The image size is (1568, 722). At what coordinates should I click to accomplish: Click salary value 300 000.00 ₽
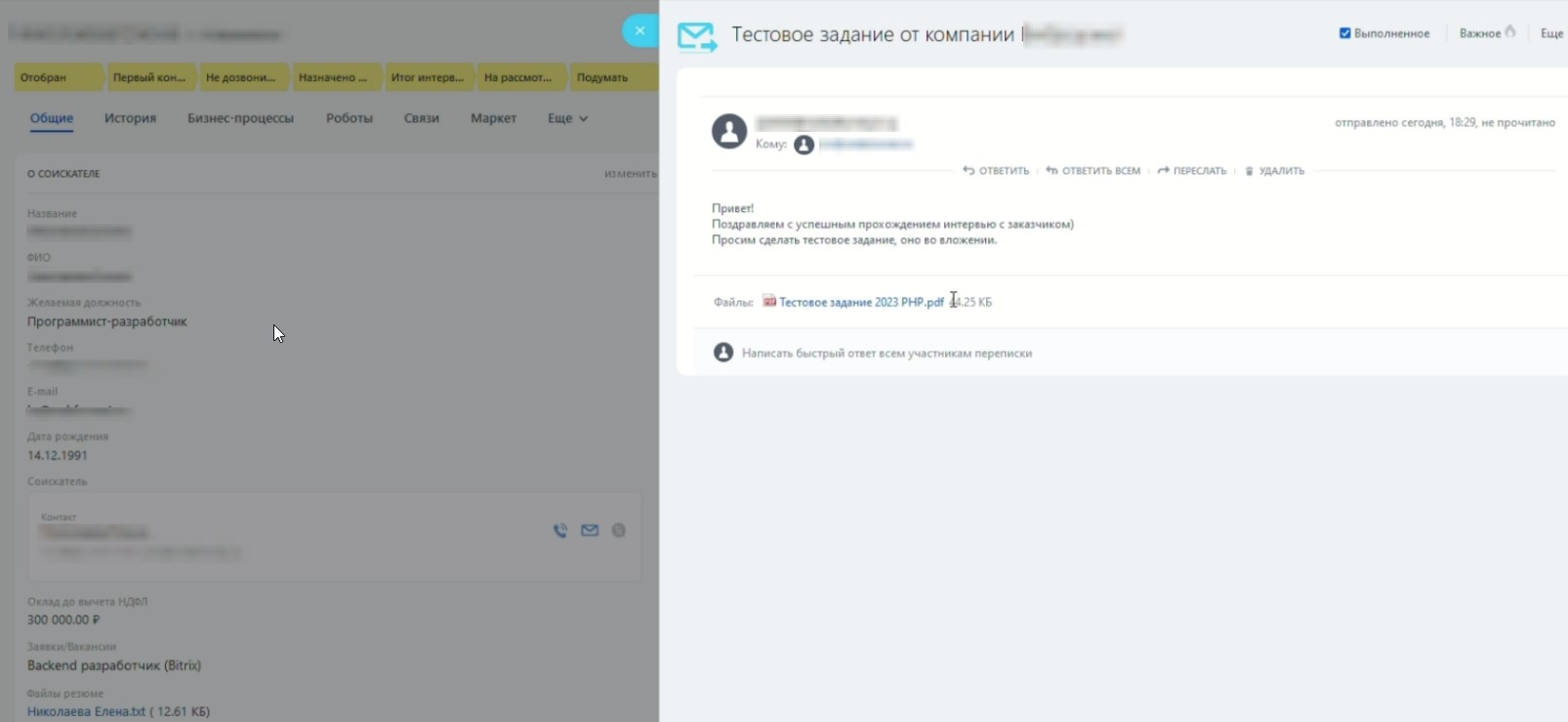[63, 619]
